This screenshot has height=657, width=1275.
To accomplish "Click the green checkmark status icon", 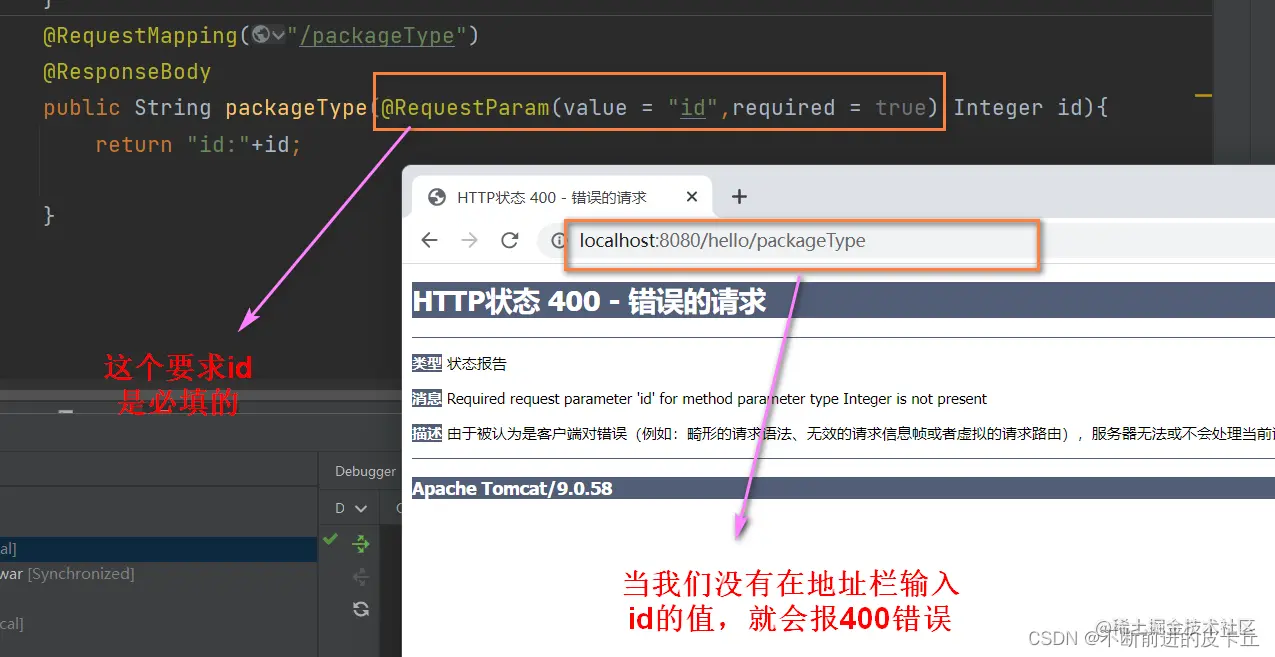I will (330, 541).
